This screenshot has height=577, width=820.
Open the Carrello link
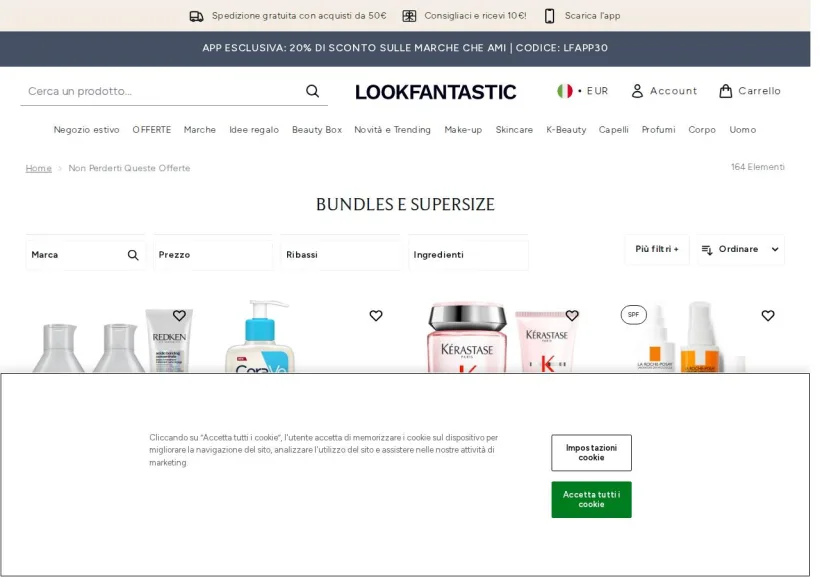point(750,91)
